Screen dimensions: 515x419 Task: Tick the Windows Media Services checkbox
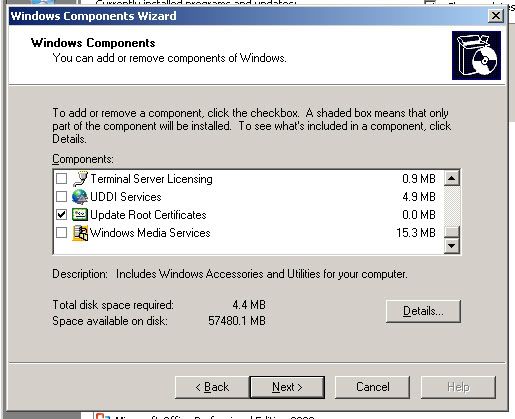[x=61, y=233]
